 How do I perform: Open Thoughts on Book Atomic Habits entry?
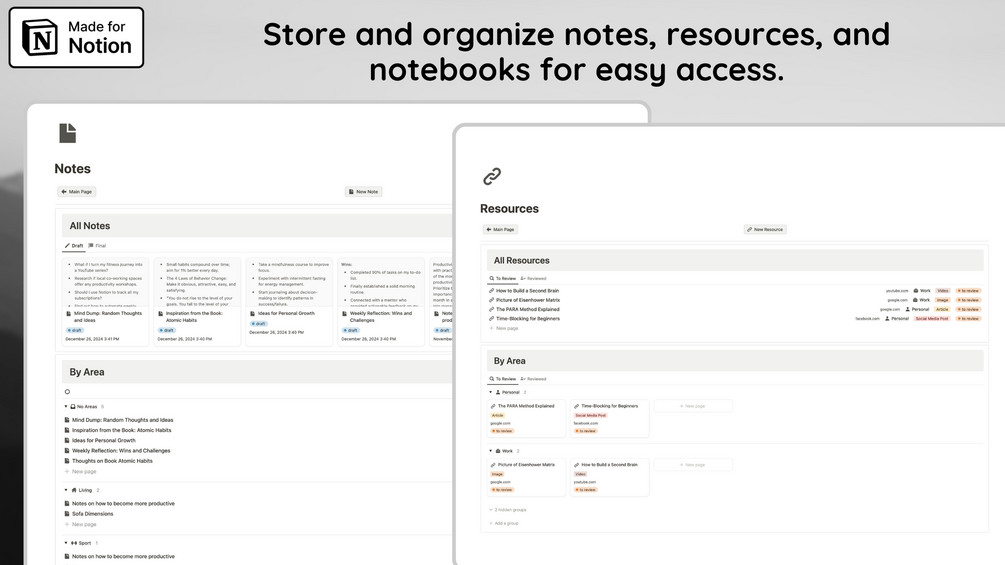112,461
